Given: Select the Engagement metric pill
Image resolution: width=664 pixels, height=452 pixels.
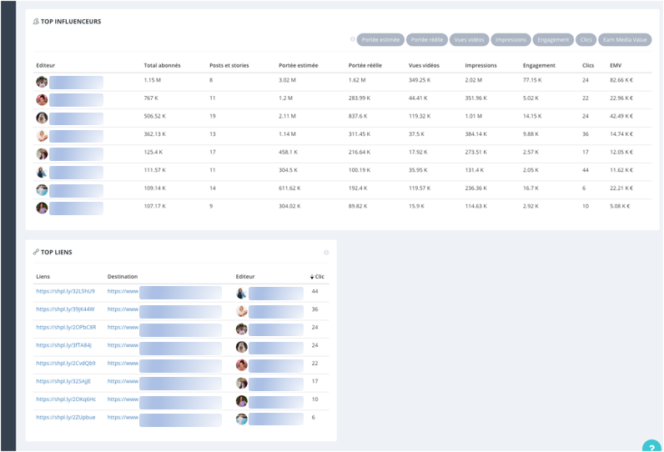Looking at the screenshot, I should tap(552, 40).
